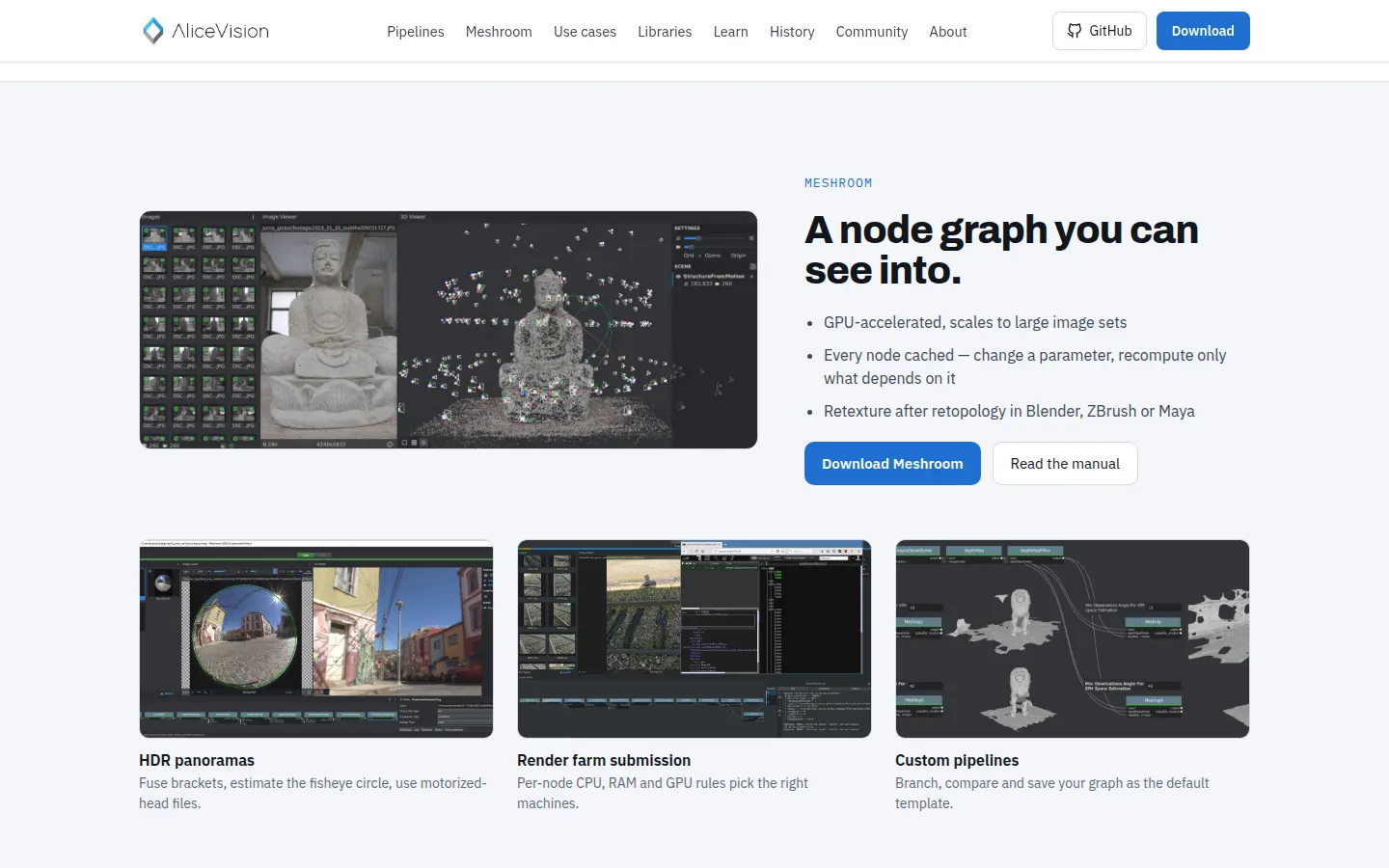Click 'A node graph you can see into.' heading
1389x868 pixels.
[x=1001, y=250]
